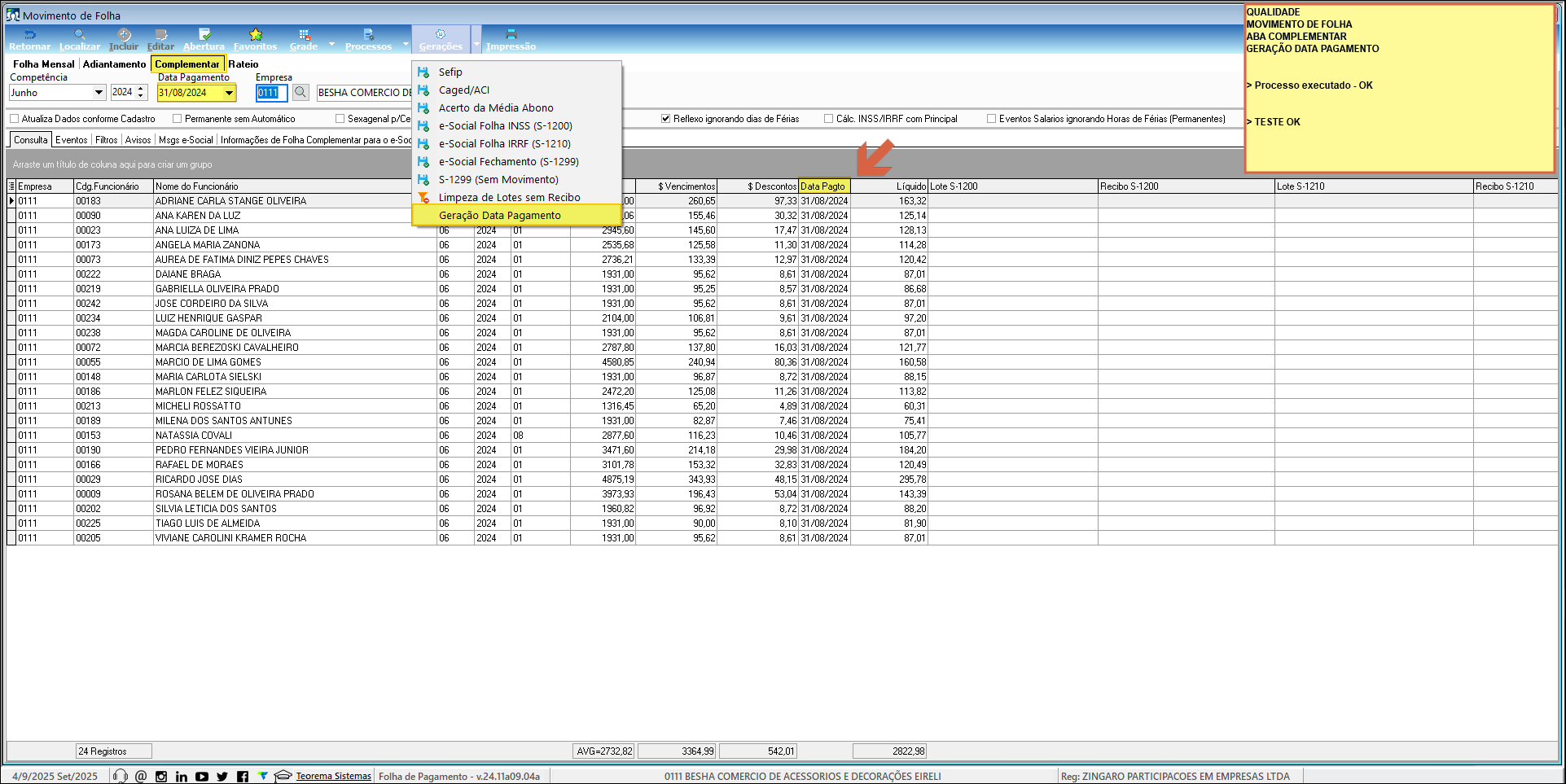The height and width of the screenshot is (784, 1566).
Task: Open the YouTube icon in status bar
Action: click(x=202, y=776)
